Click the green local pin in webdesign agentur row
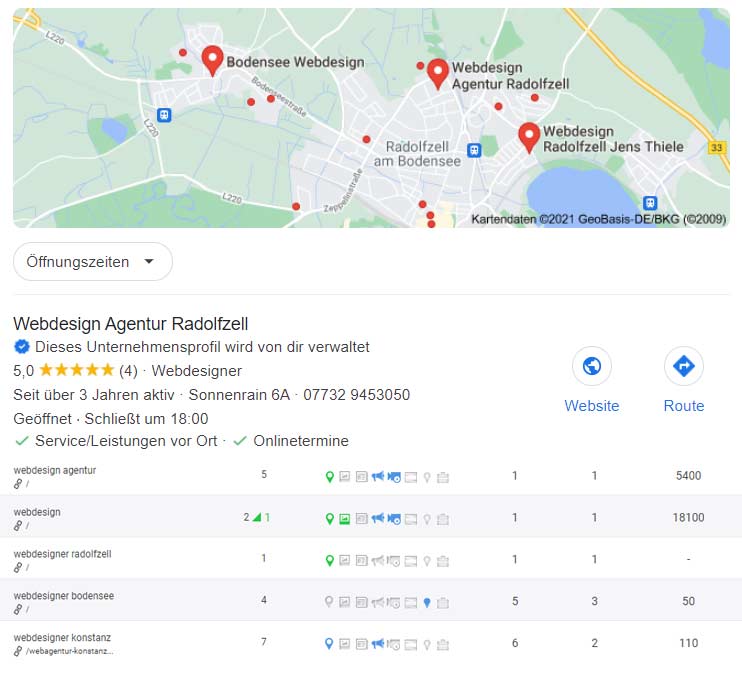 330,477
